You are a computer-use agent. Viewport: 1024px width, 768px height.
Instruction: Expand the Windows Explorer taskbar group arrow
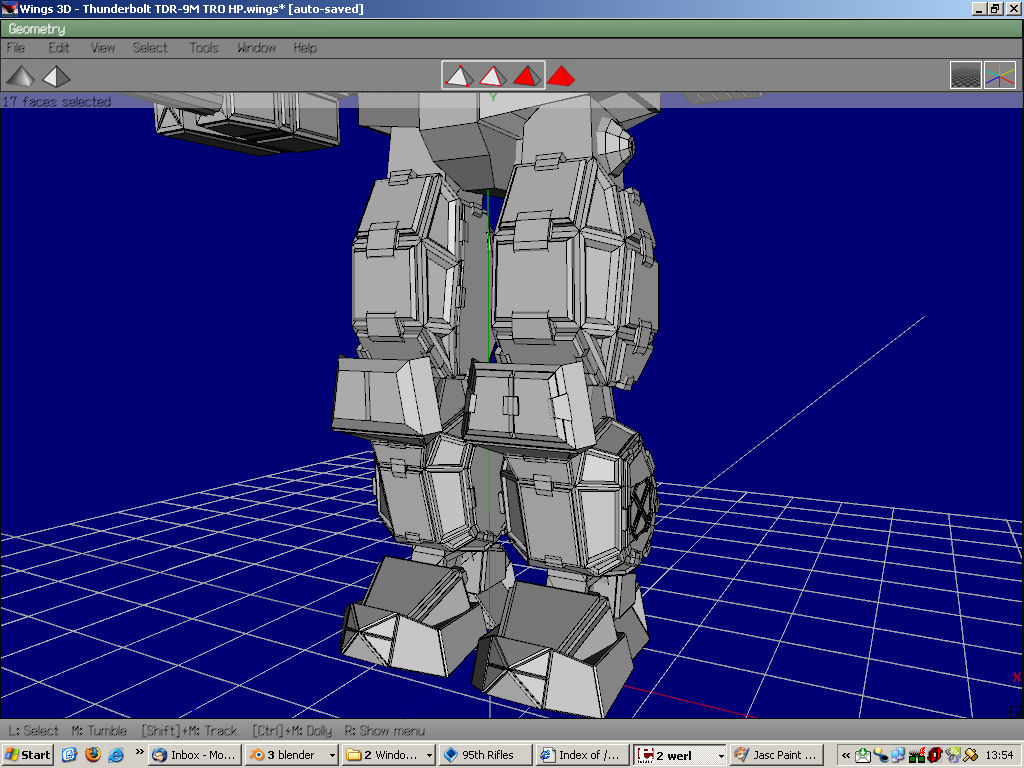(429, 756)
